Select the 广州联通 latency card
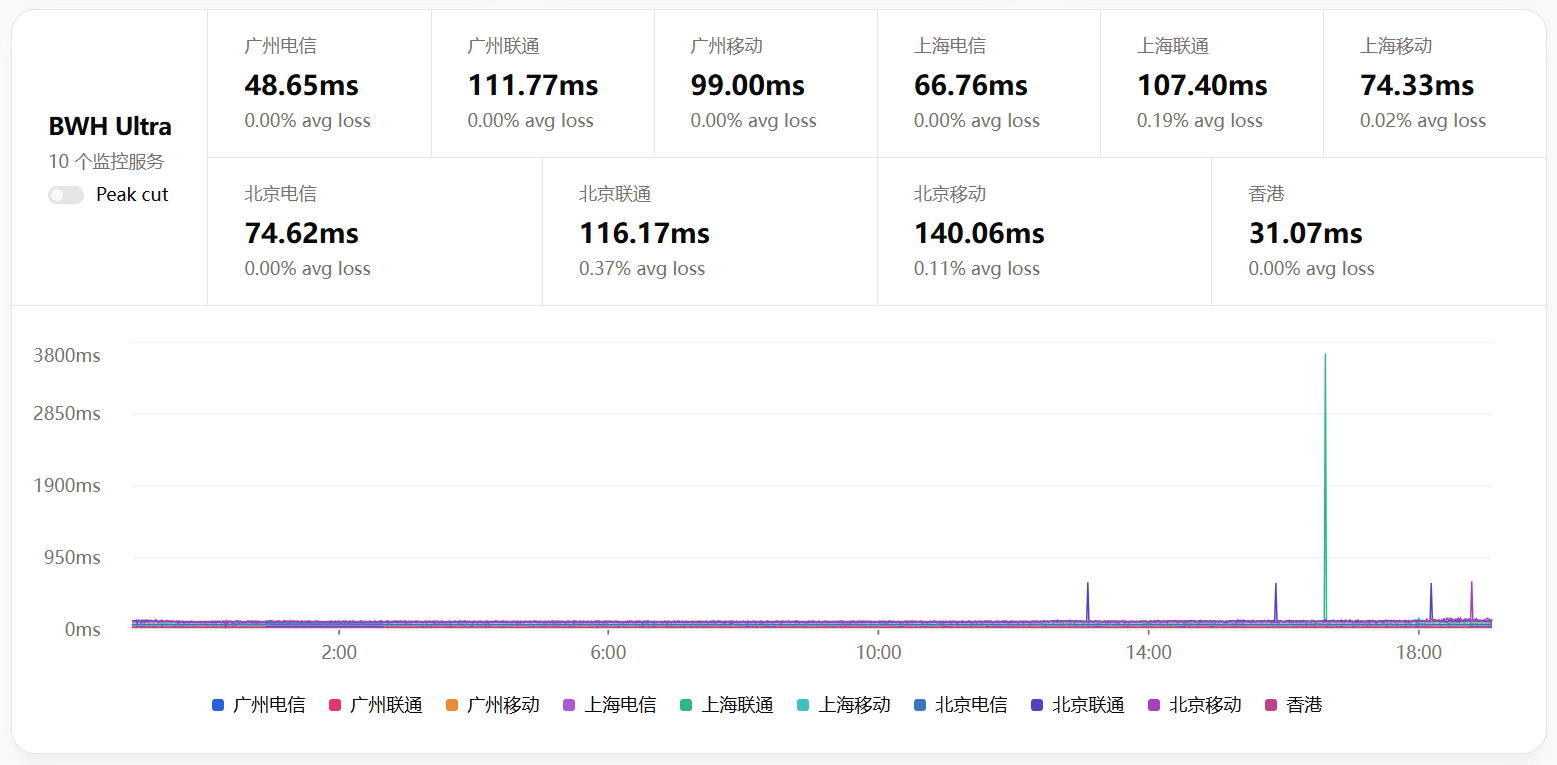This screenshot has height=765, width=1557. pyautogui.click(x=542, y=85)
